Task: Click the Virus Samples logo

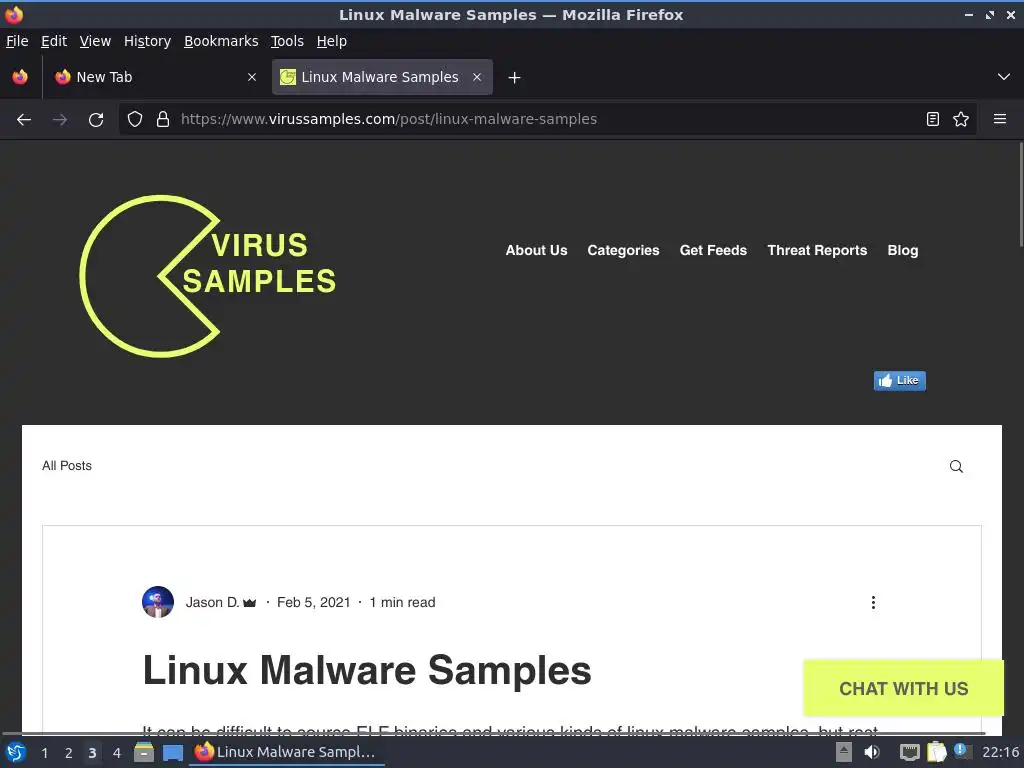Action: (x=208, y=276)
